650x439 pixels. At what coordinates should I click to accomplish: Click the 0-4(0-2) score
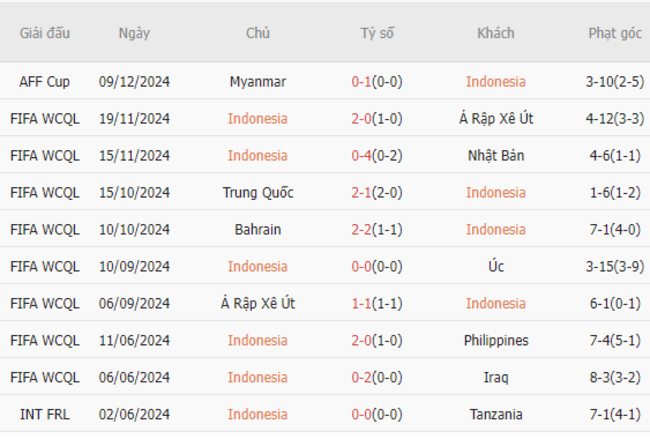(x=377, y=155)
